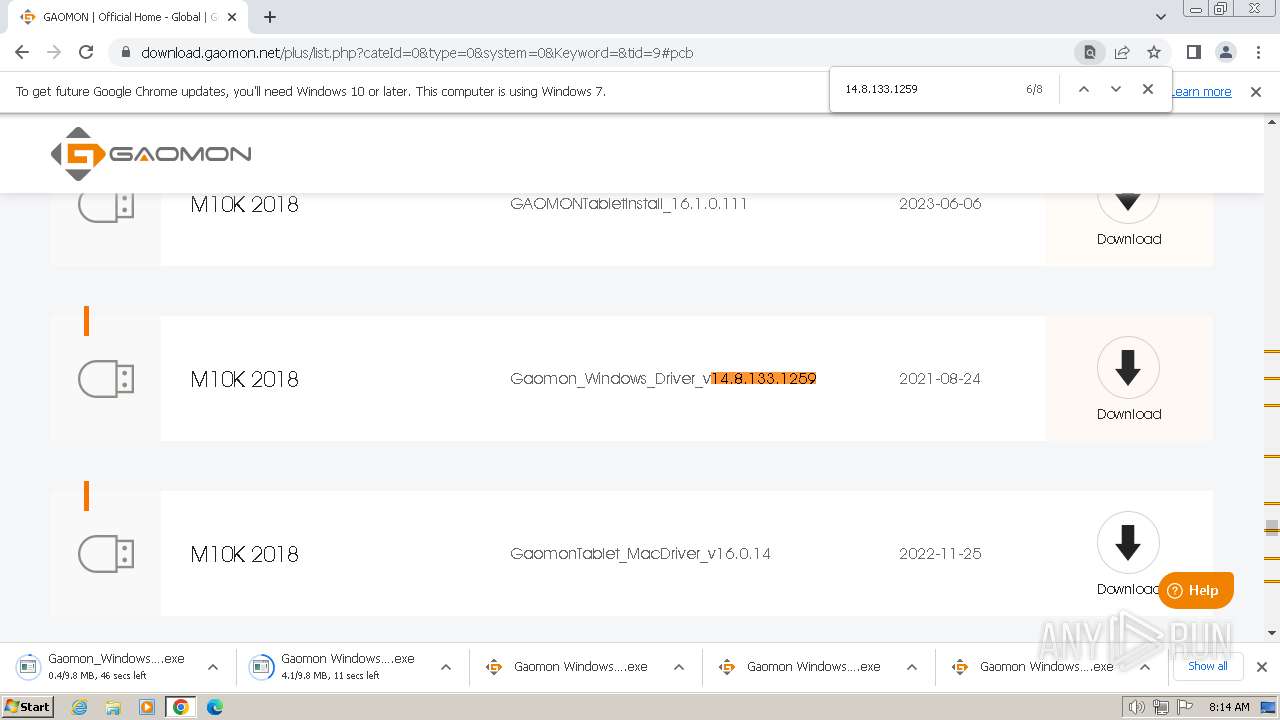Open the Gaomon Windows exe at 4.1/9.8 MB
The width and height of the screenshot is (1280, 720).
coord(337,666)
